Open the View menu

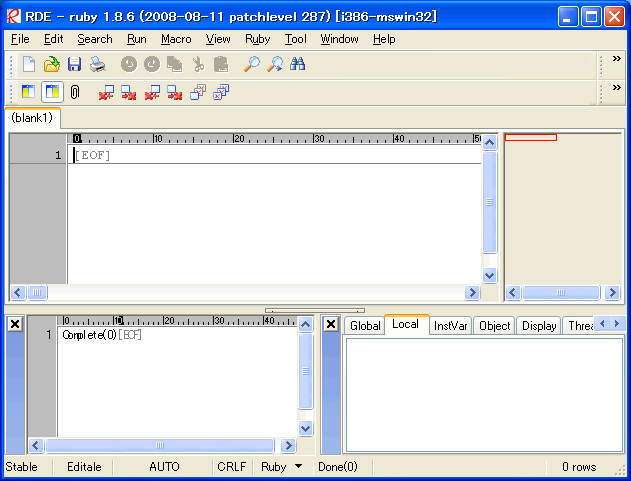pos(218,39)
